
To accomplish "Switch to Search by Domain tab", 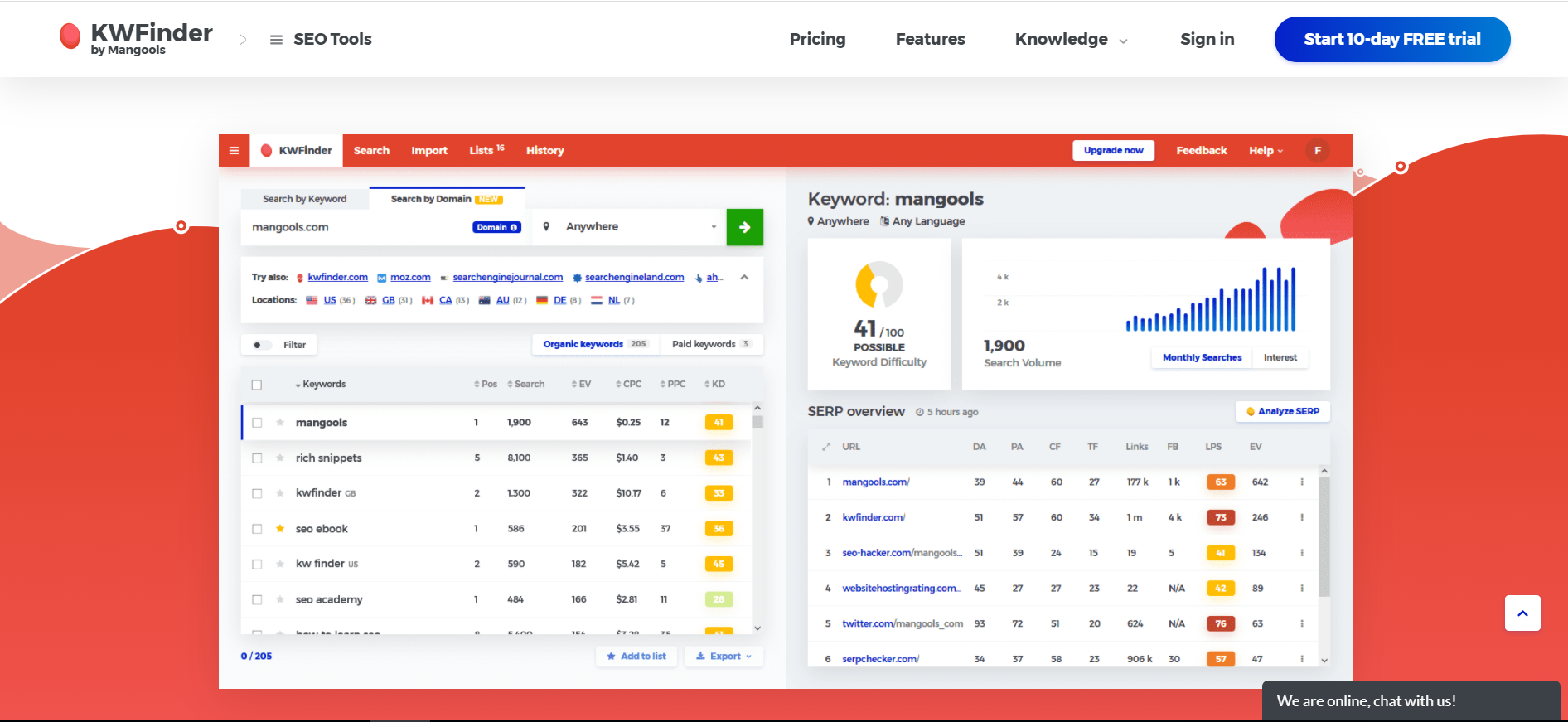I will (447, 199).
